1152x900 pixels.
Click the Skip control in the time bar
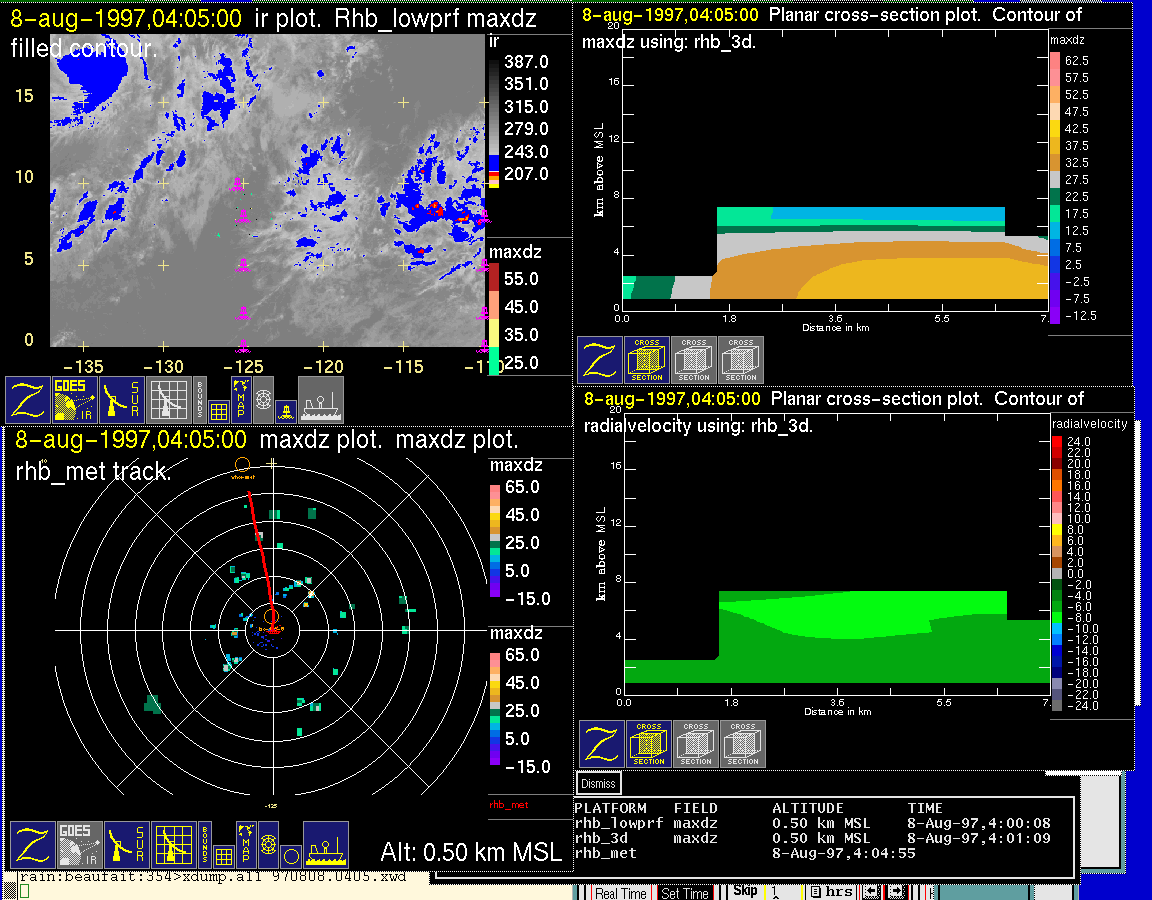coord(745,891)
